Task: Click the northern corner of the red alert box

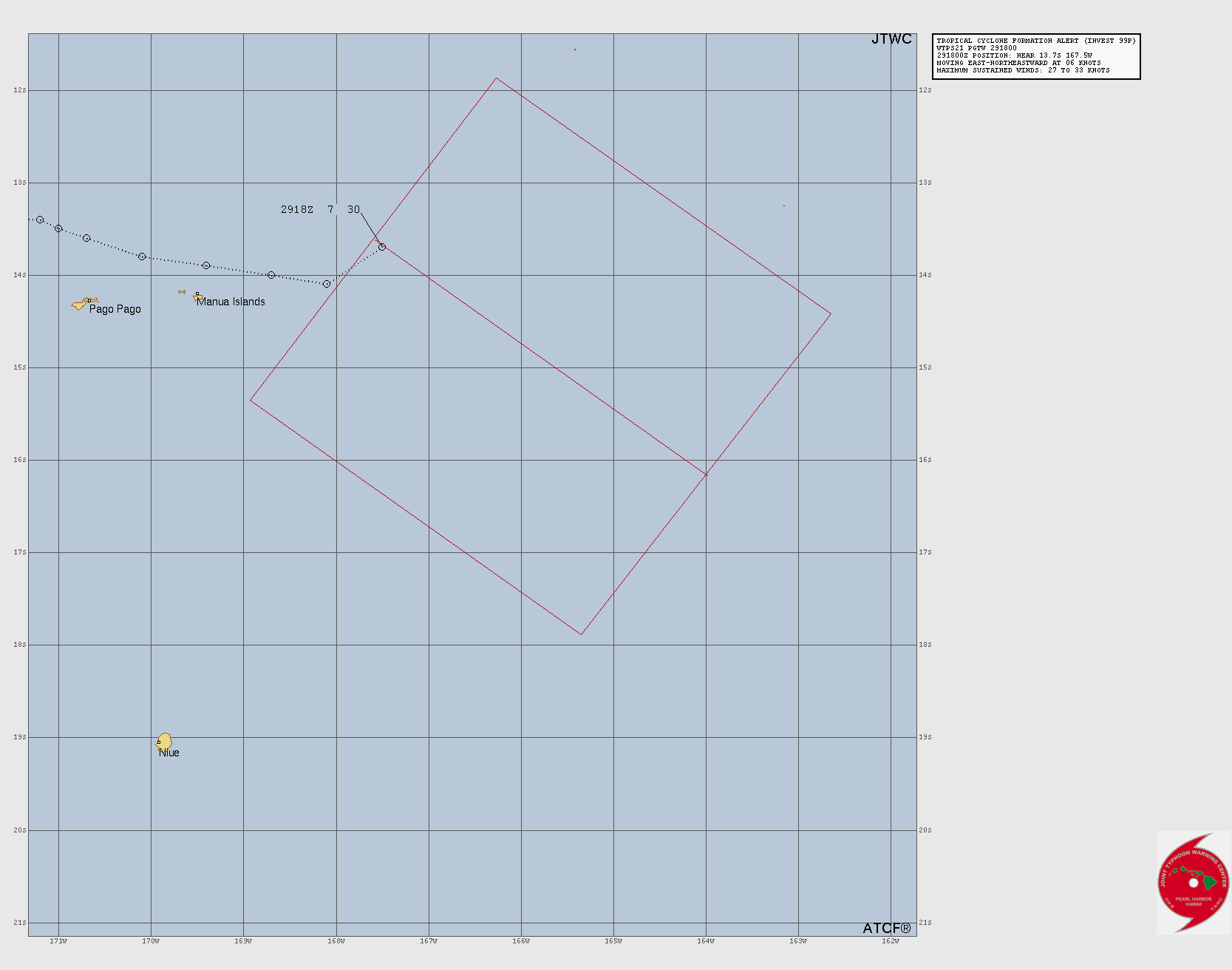Action: tap(496, 78)
